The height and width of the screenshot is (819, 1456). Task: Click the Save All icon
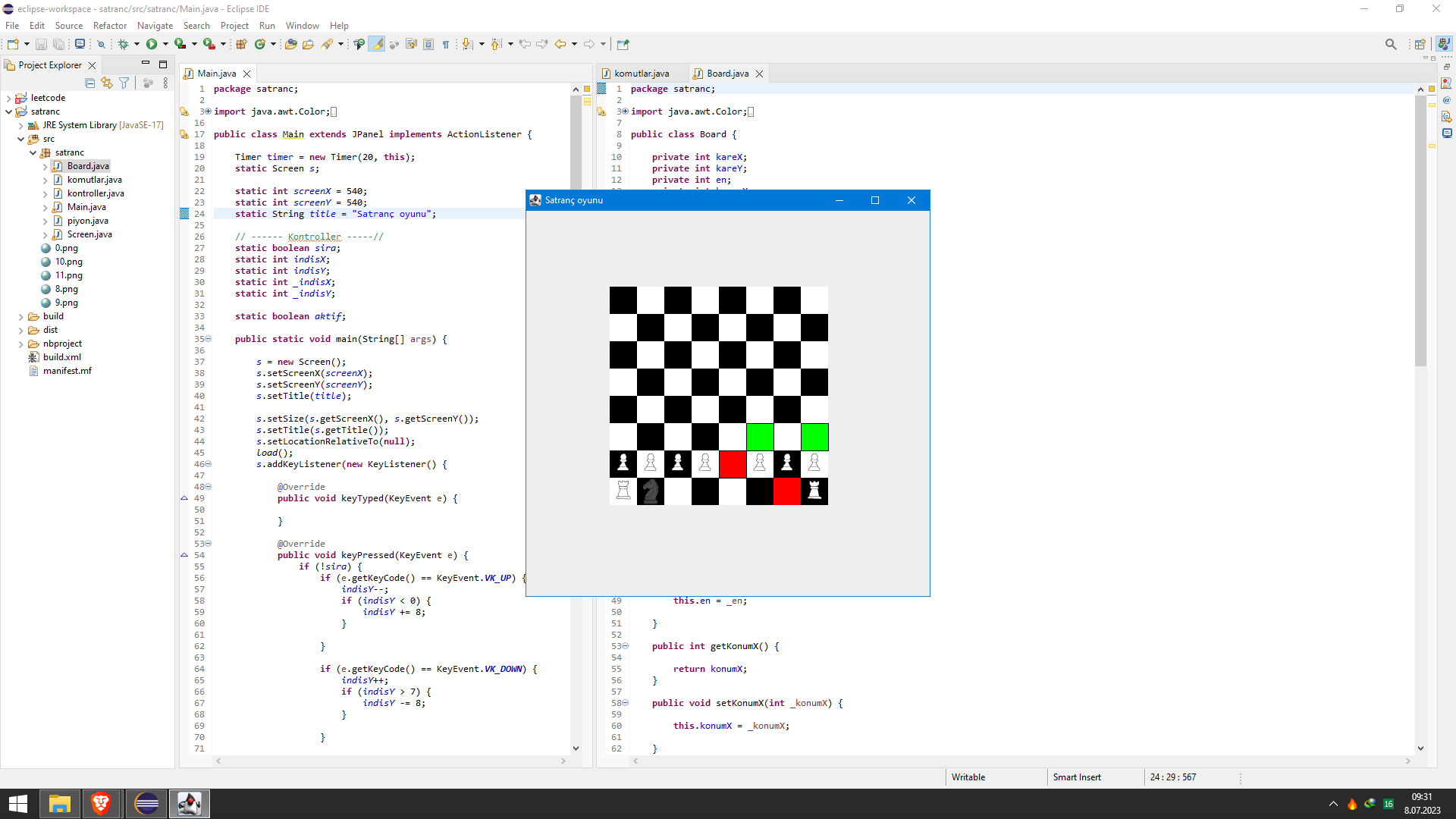(58, 44)
